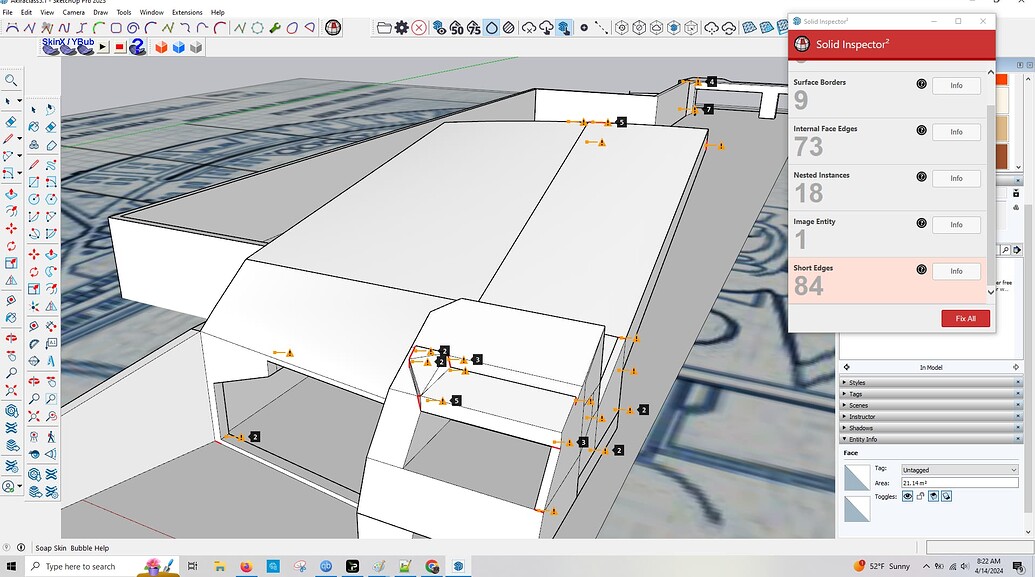Click Info next to Short Edges
The width and height of the screenshot is (1035, 577).
pyautogui.click(x=955, y=271)
